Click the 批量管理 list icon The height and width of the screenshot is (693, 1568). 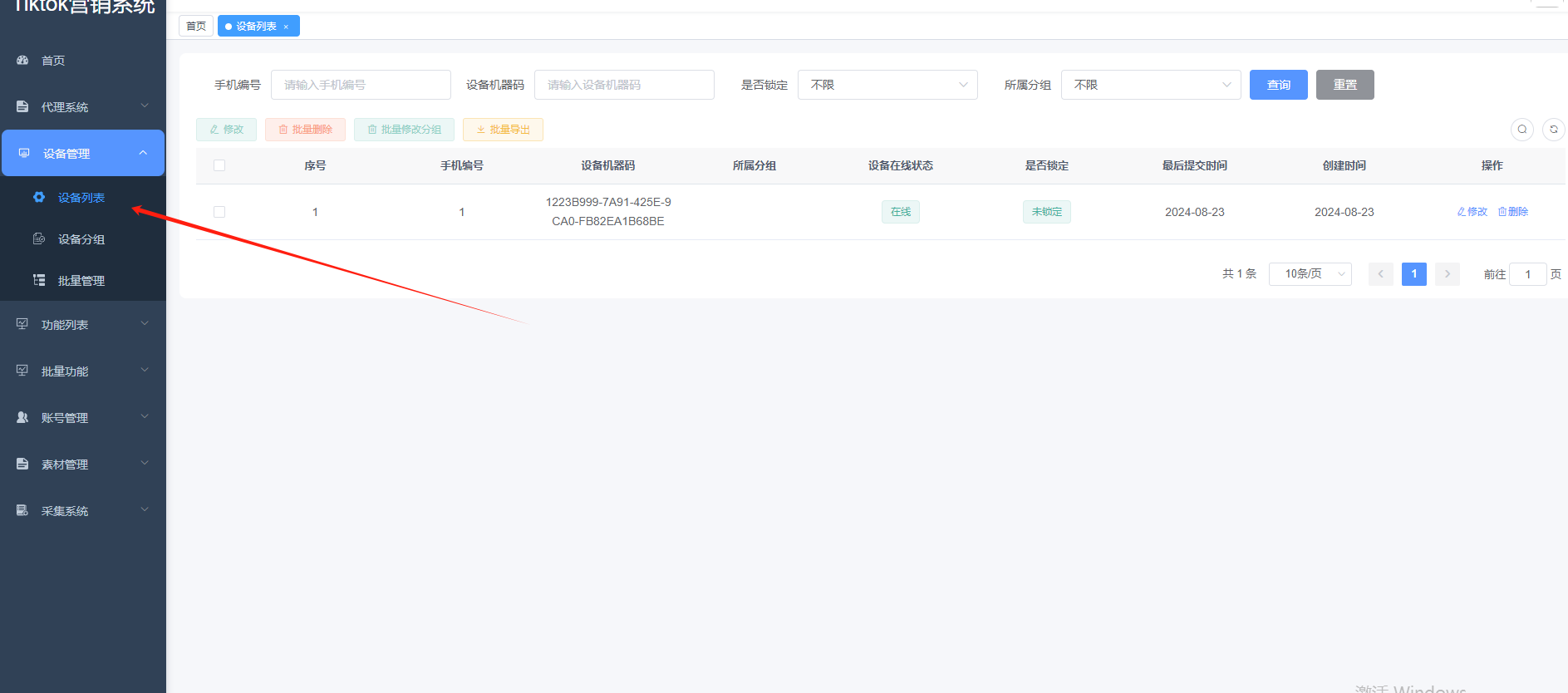39,280
